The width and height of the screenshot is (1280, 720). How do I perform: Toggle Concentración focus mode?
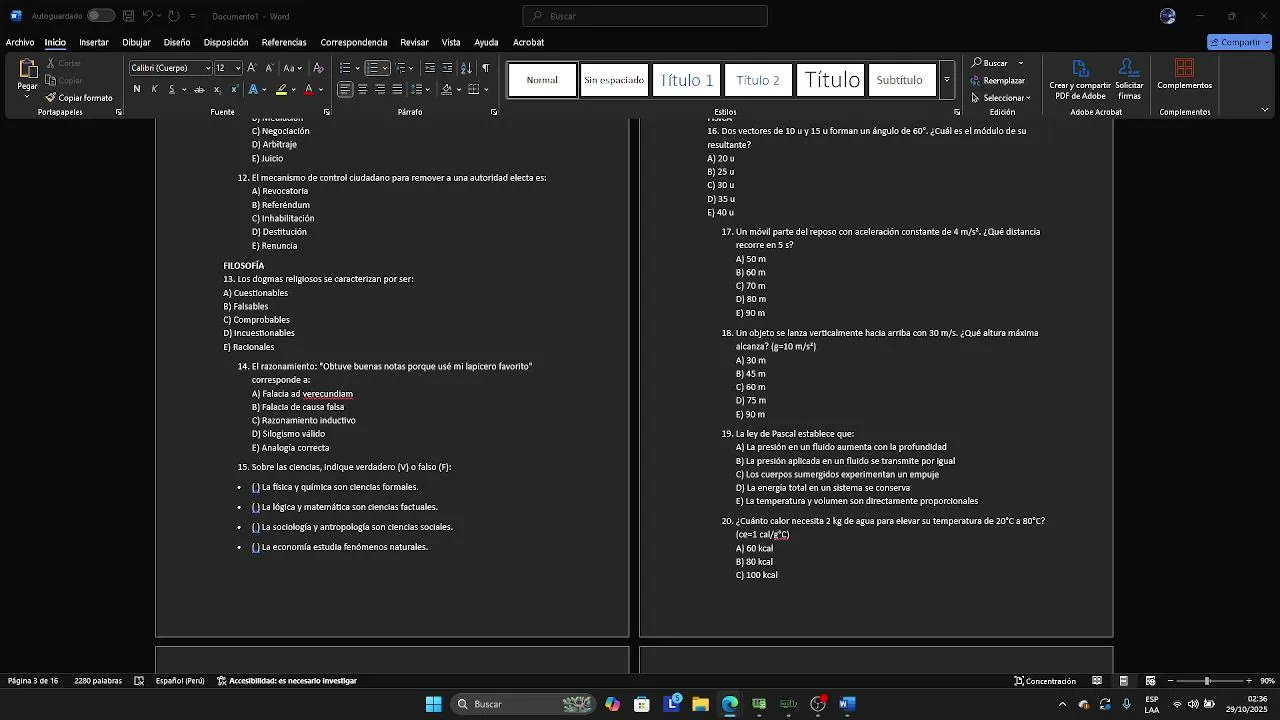(x=1045, y=681)
